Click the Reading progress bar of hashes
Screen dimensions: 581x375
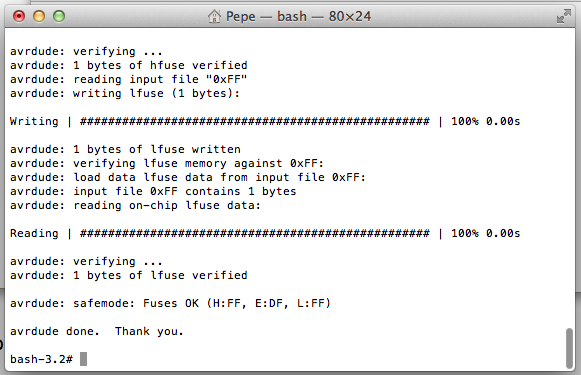(255, 233)
